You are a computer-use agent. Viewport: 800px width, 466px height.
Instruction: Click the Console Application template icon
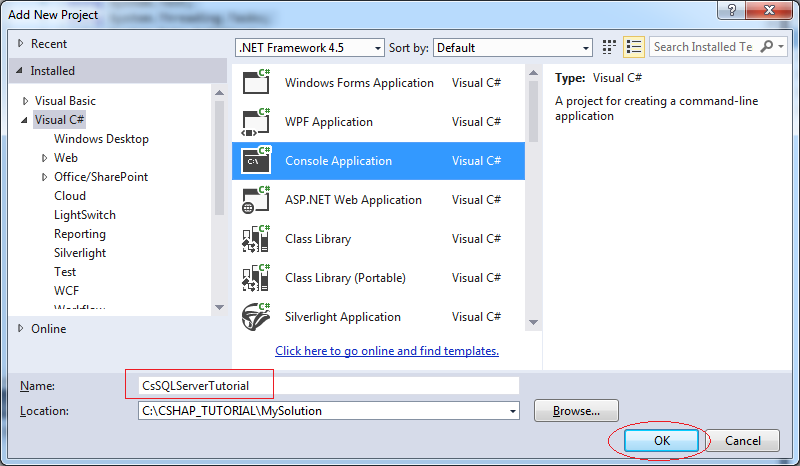(x=256, y=160)
